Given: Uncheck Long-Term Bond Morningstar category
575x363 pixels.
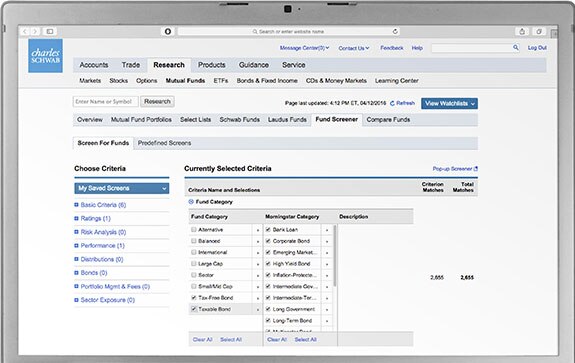Looking at the screenshot, I should [x=268, y=320].
